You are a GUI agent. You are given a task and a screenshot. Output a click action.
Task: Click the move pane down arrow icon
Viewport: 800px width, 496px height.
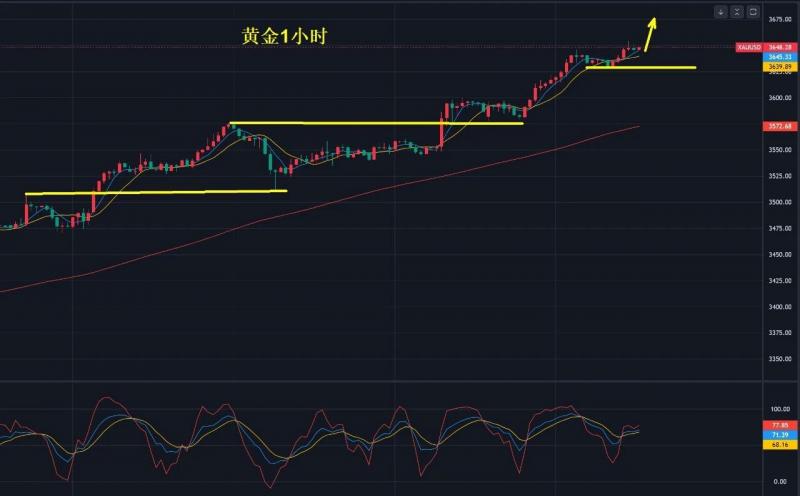point(720,12)
